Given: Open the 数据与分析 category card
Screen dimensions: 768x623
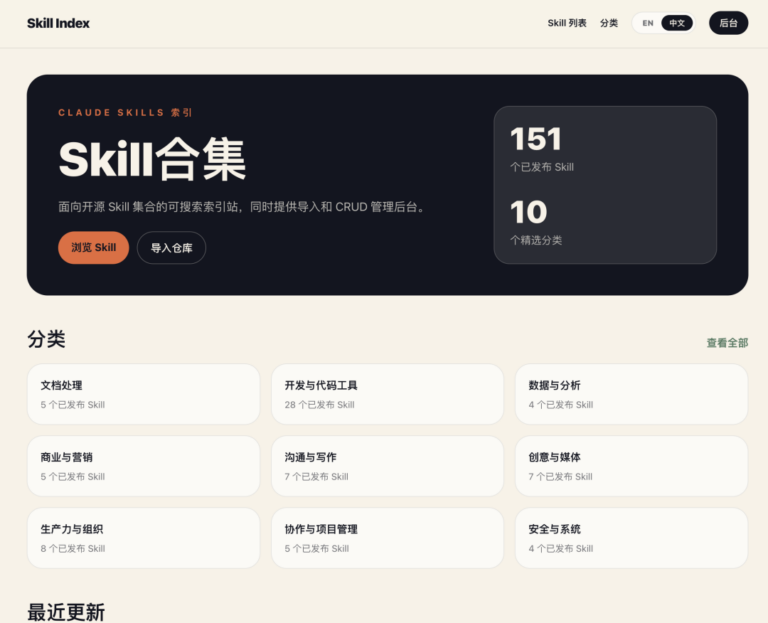Looking at the screenshot, I should [631, 394].
